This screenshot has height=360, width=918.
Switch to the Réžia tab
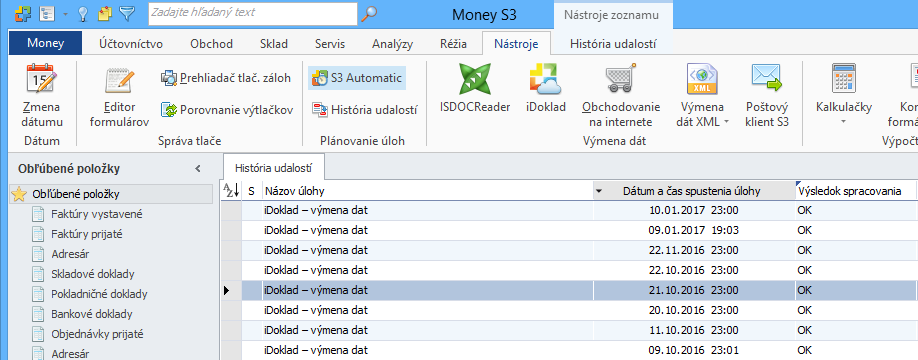point(454,44)
